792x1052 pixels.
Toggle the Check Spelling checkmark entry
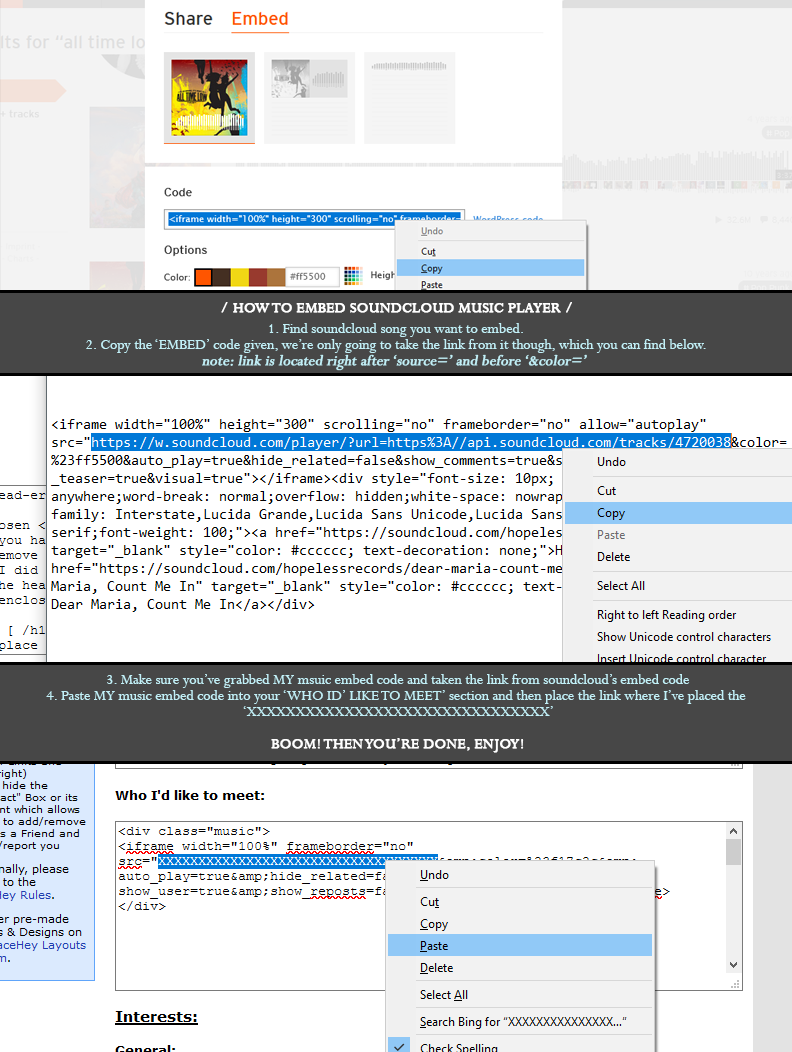pos(520,1047)
